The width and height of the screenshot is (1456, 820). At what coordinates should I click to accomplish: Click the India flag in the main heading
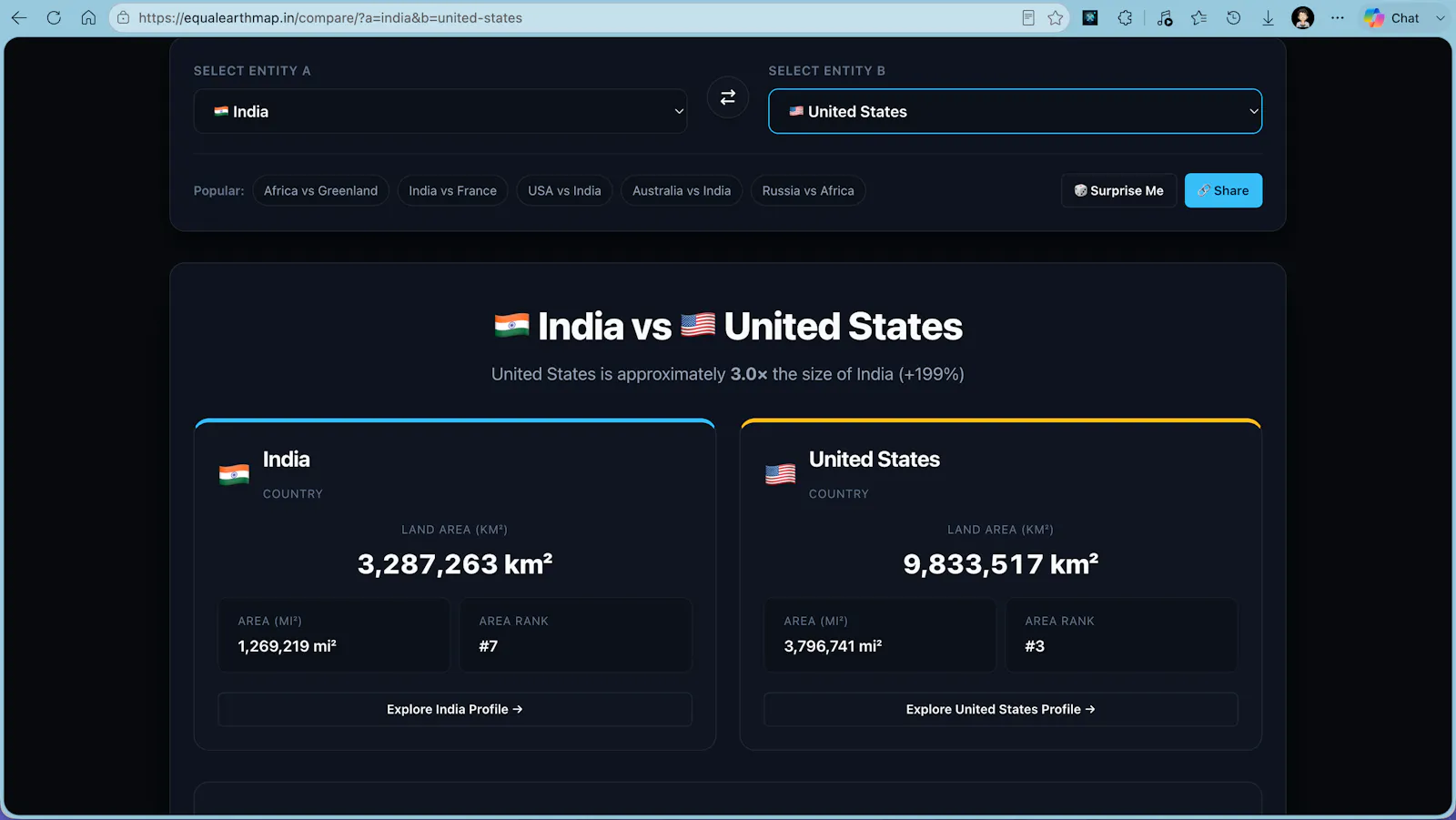(511, 326)
